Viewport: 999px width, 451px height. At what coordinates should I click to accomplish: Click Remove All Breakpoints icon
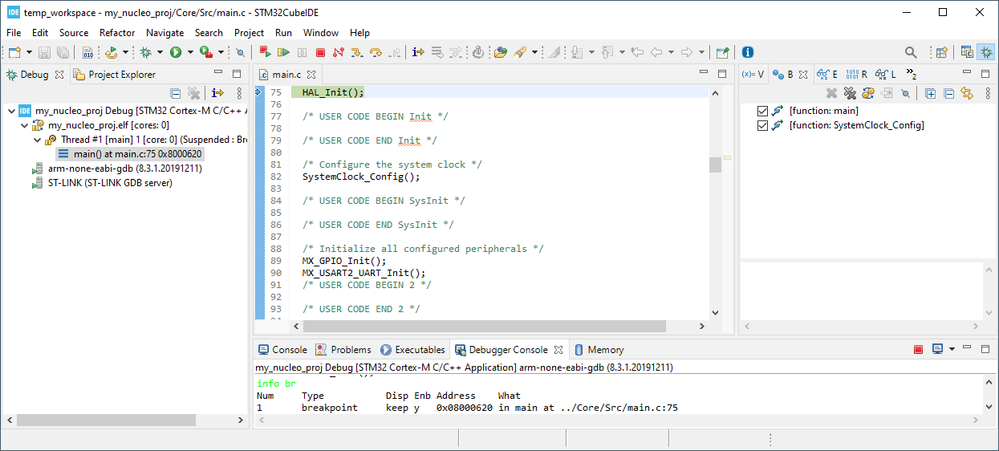tap(849, 94)
